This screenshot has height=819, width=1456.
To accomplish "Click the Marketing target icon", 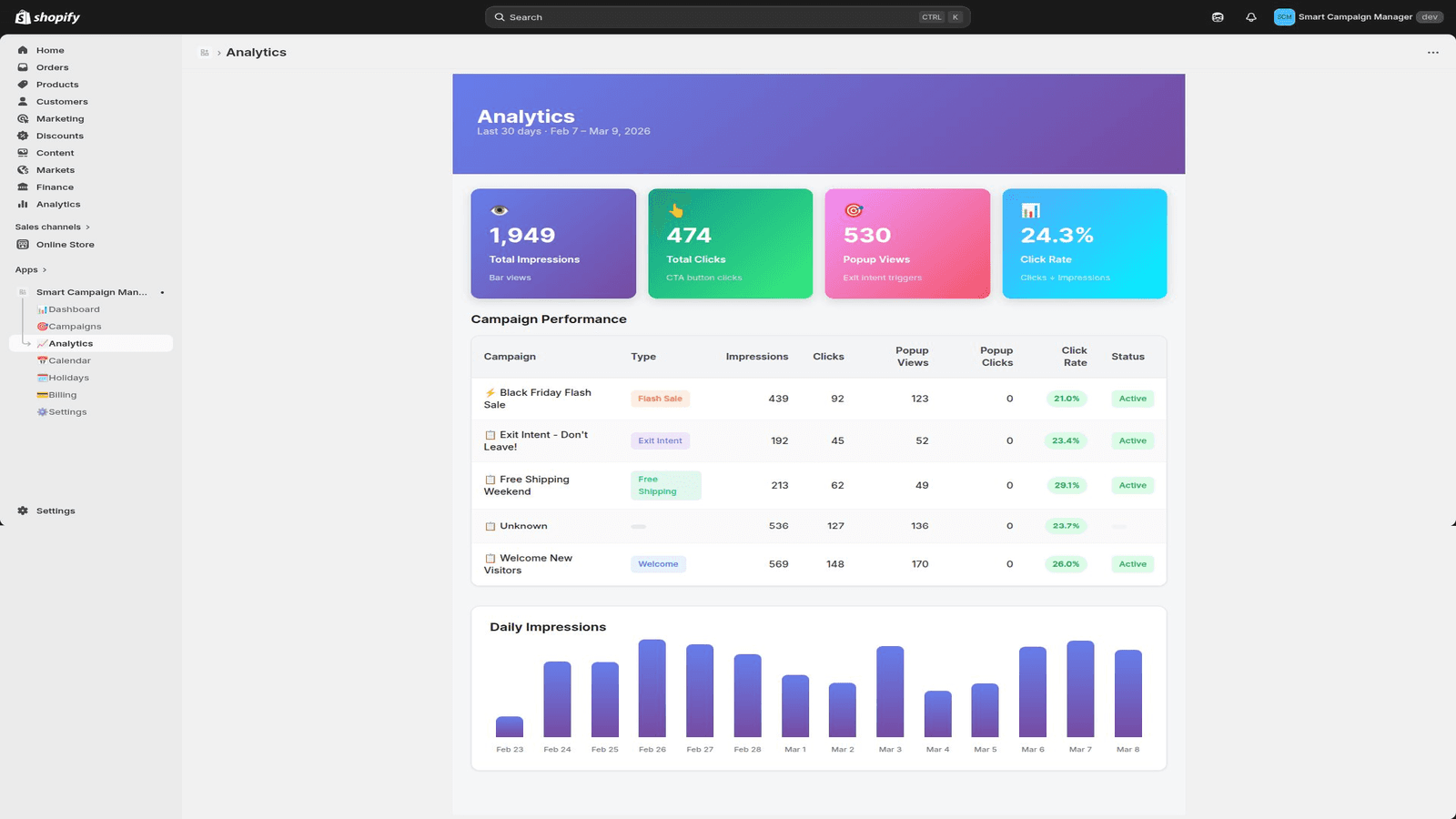I will point(23,118).
